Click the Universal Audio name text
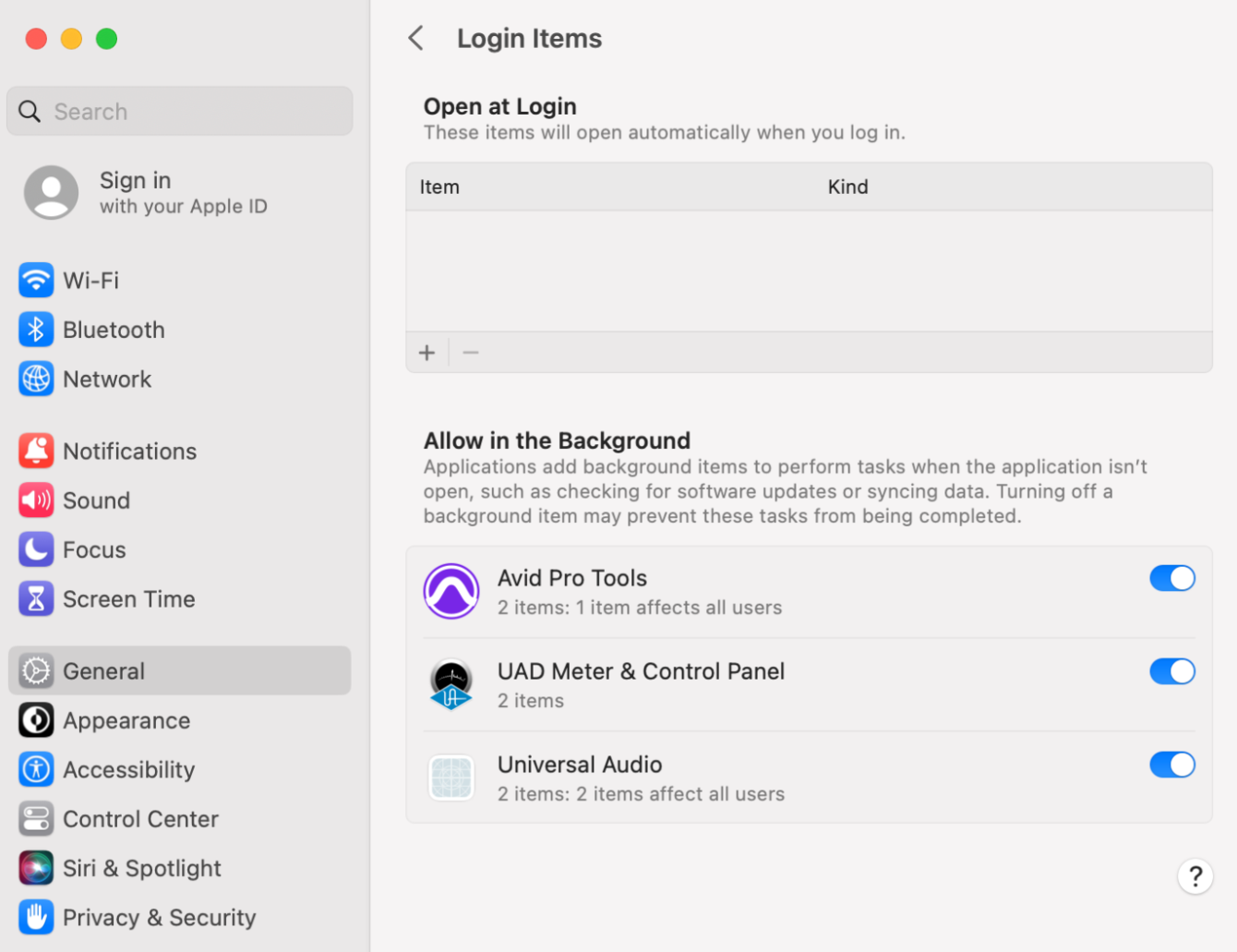The height and width of the screenshot is (952, 1237). 580,765
